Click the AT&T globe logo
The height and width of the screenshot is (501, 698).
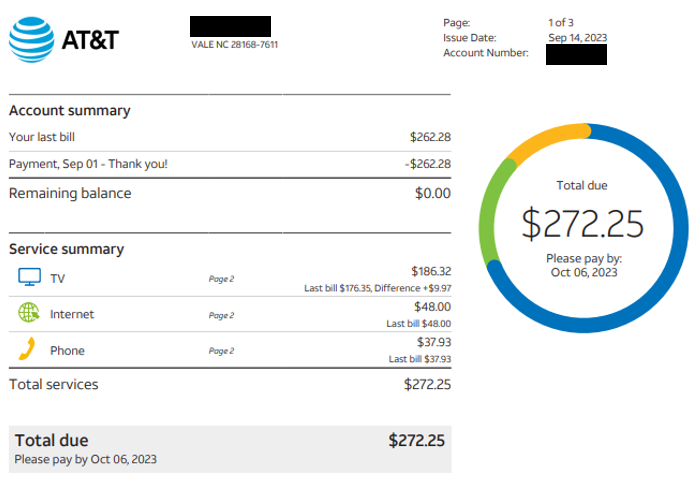32,40
